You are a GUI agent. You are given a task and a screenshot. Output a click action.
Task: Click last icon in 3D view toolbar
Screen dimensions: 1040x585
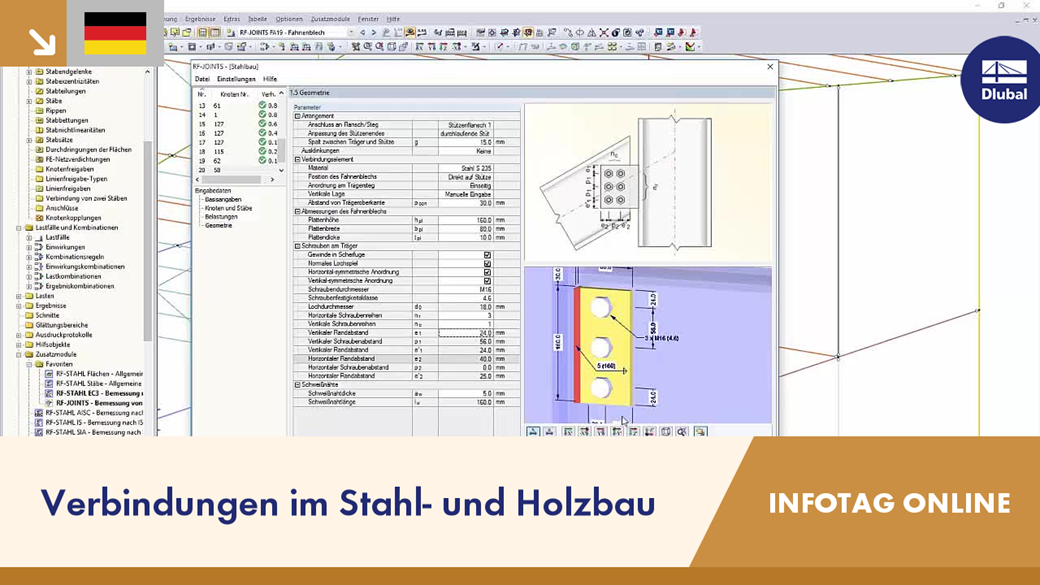(700, 432)
